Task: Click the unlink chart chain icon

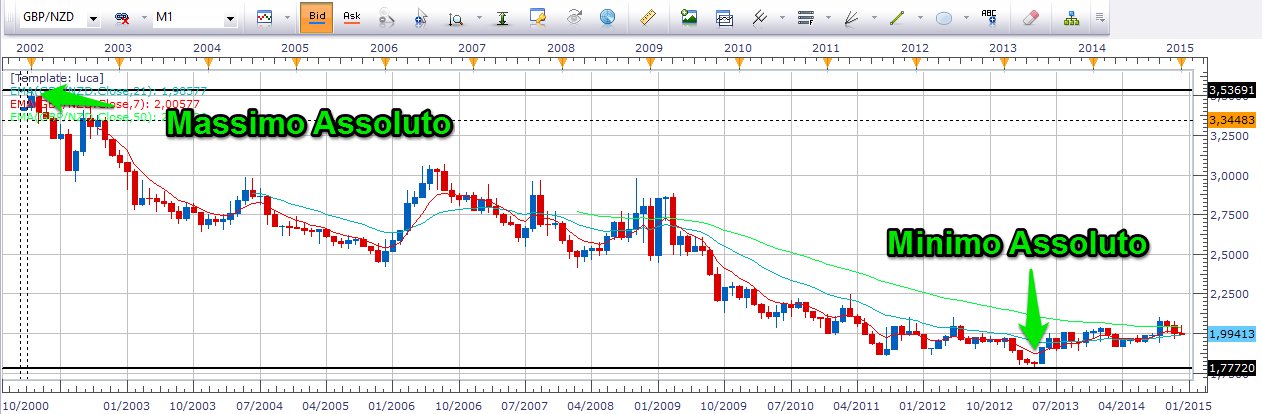Action: [x=124, y=18]
